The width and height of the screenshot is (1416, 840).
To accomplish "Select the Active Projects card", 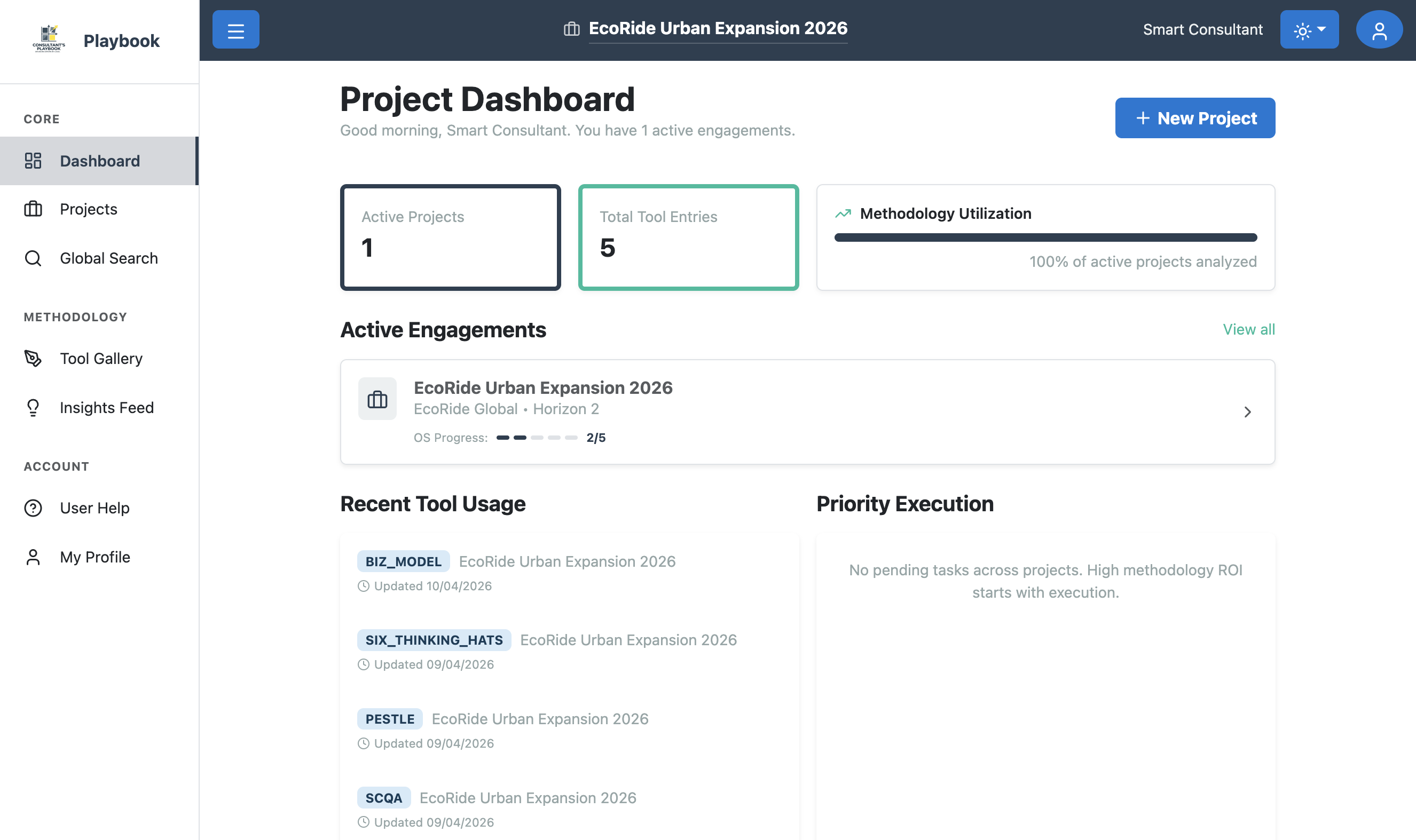I will point(450,237).
